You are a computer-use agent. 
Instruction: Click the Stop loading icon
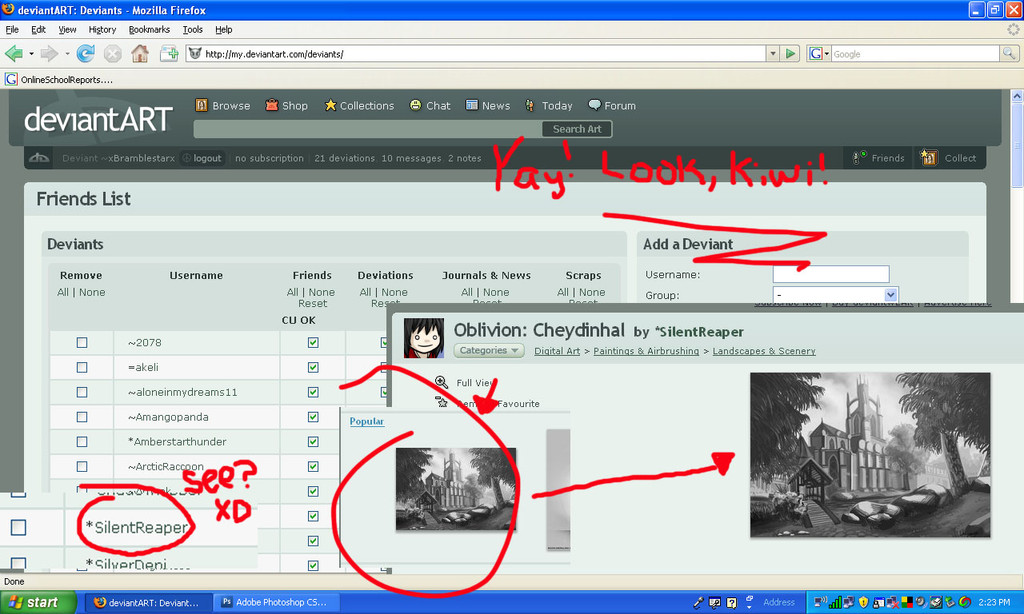click(x=112, y=54)
